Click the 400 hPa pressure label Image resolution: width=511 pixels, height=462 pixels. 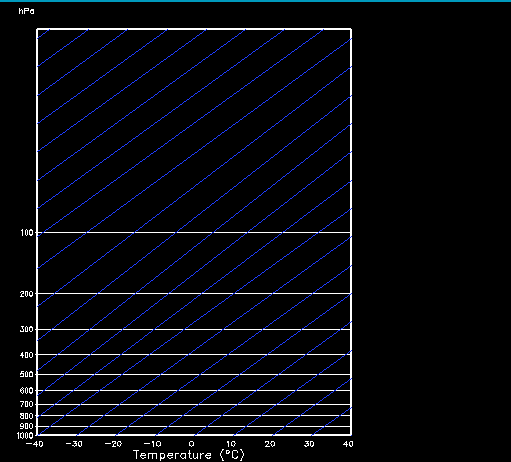tap(27, 355)
